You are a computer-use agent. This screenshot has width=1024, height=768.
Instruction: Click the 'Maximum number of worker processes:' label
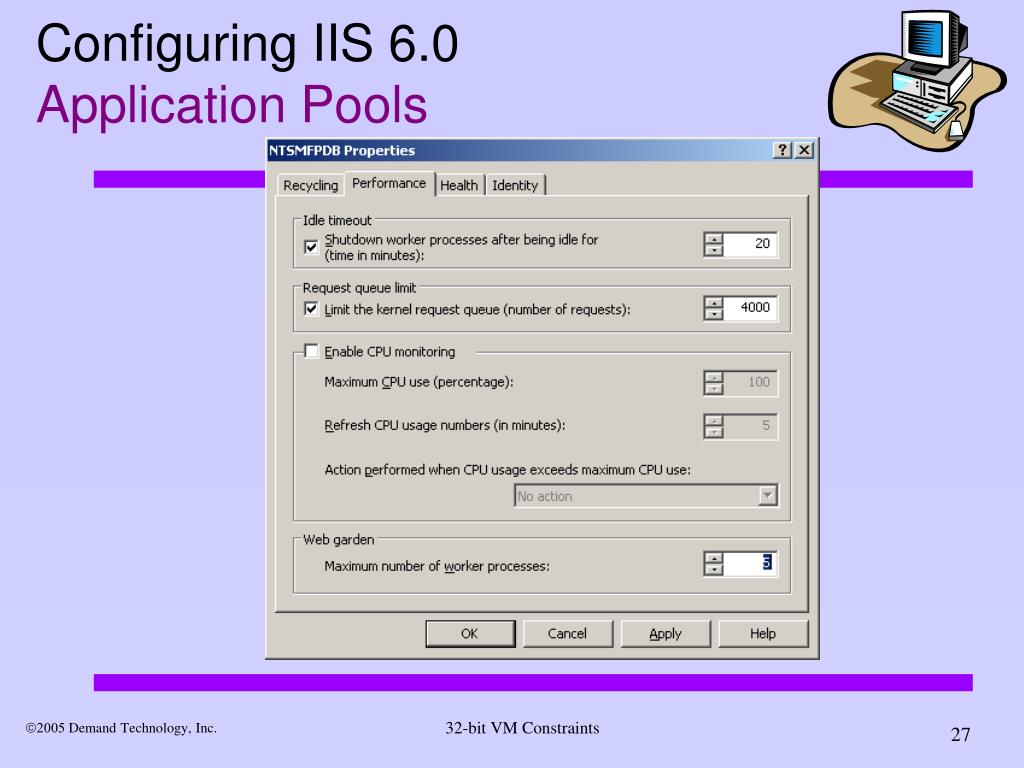coord(437,566)
